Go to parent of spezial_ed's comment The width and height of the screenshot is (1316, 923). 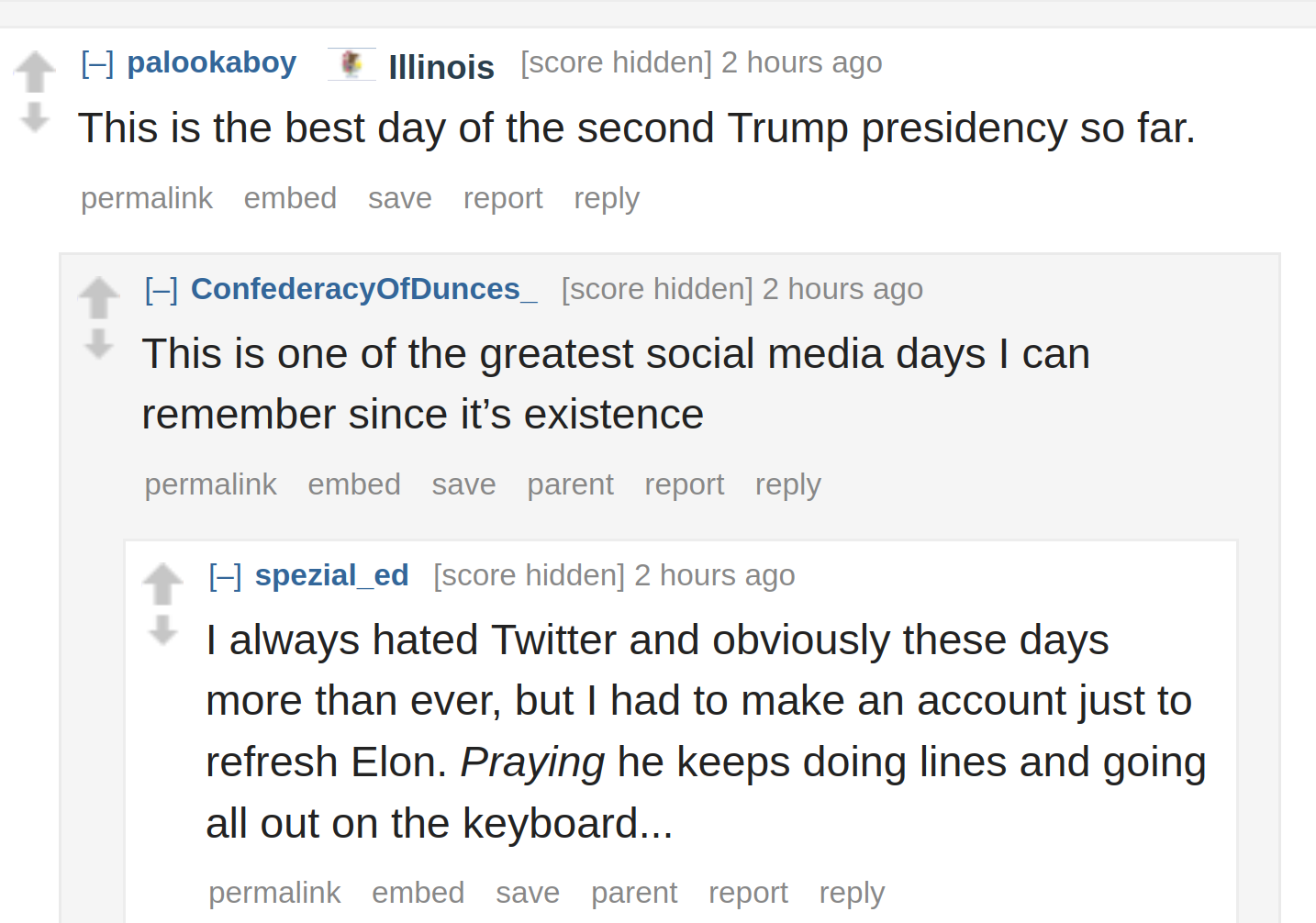click(634, 893)
